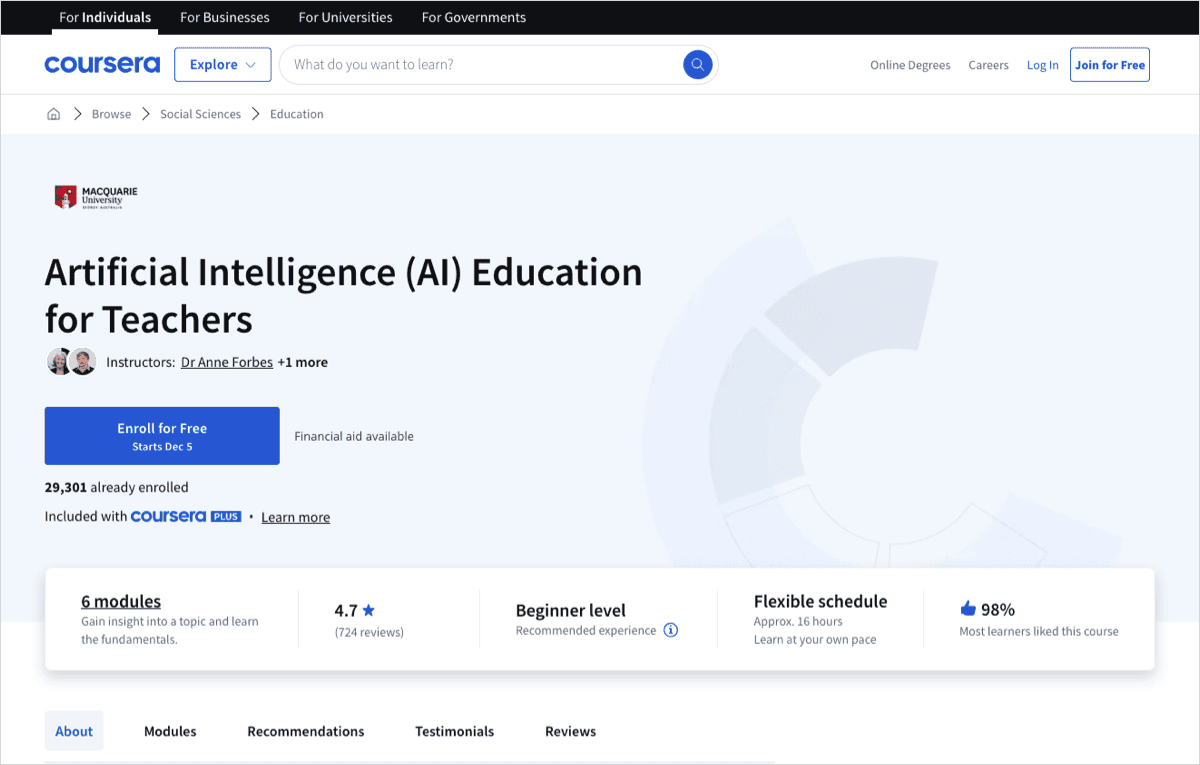Screen dimensions: 1200x765
Task: Click the Beginner level heading
Action: click(571, 610)
